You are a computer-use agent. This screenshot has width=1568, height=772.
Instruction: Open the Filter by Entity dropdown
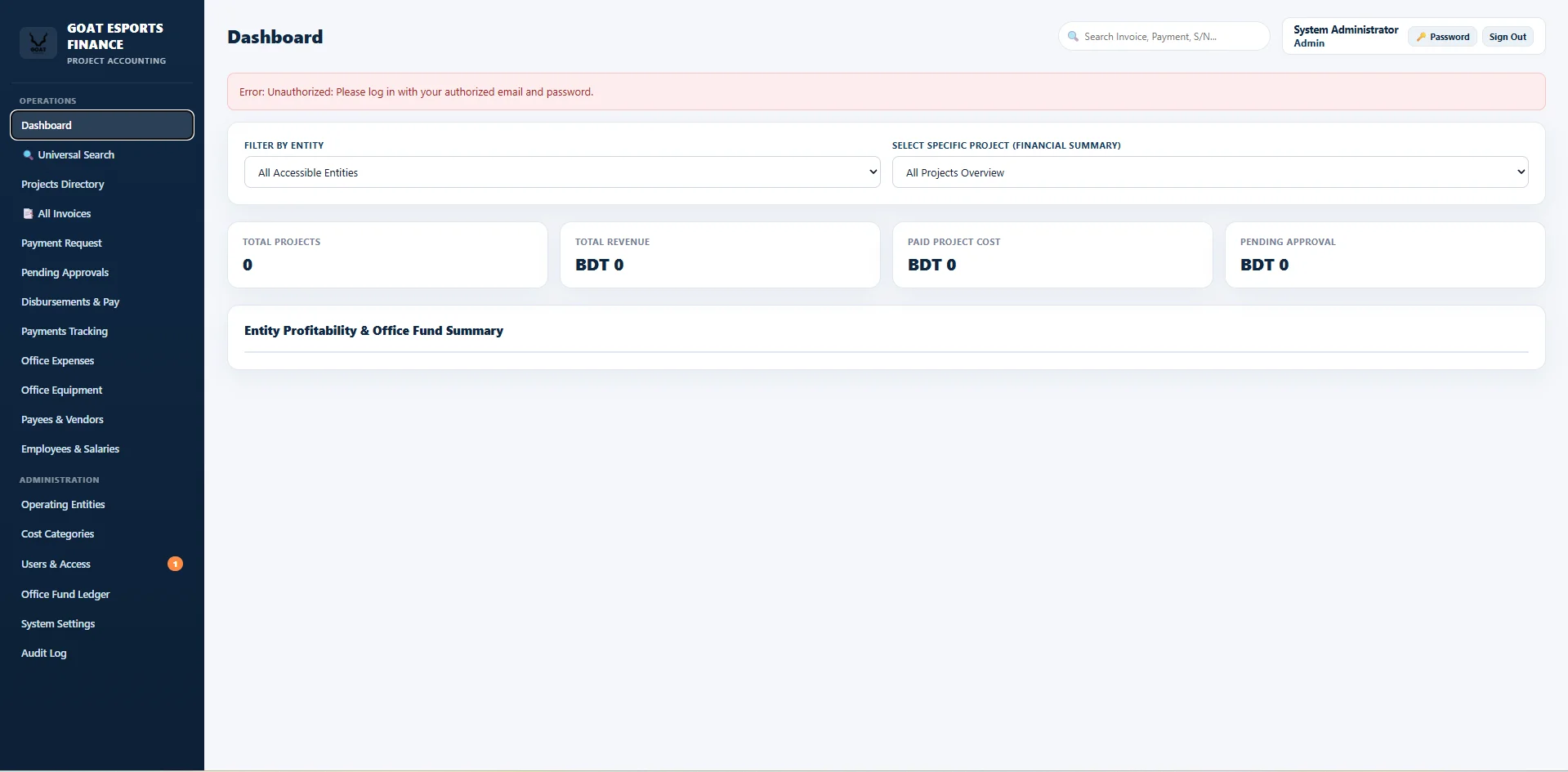[562, 172]
